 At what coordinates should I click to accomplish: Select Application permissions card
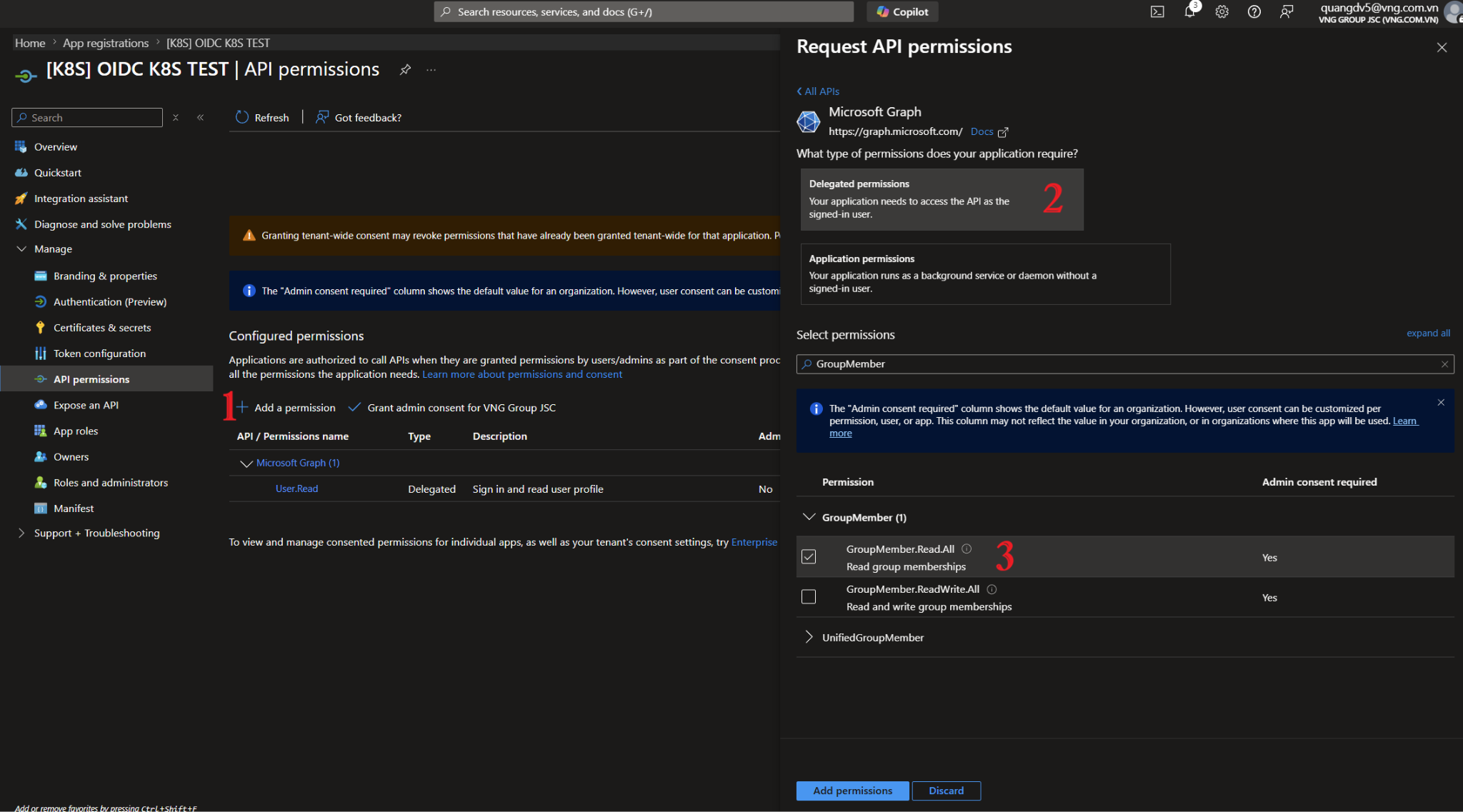pos(985,274)
